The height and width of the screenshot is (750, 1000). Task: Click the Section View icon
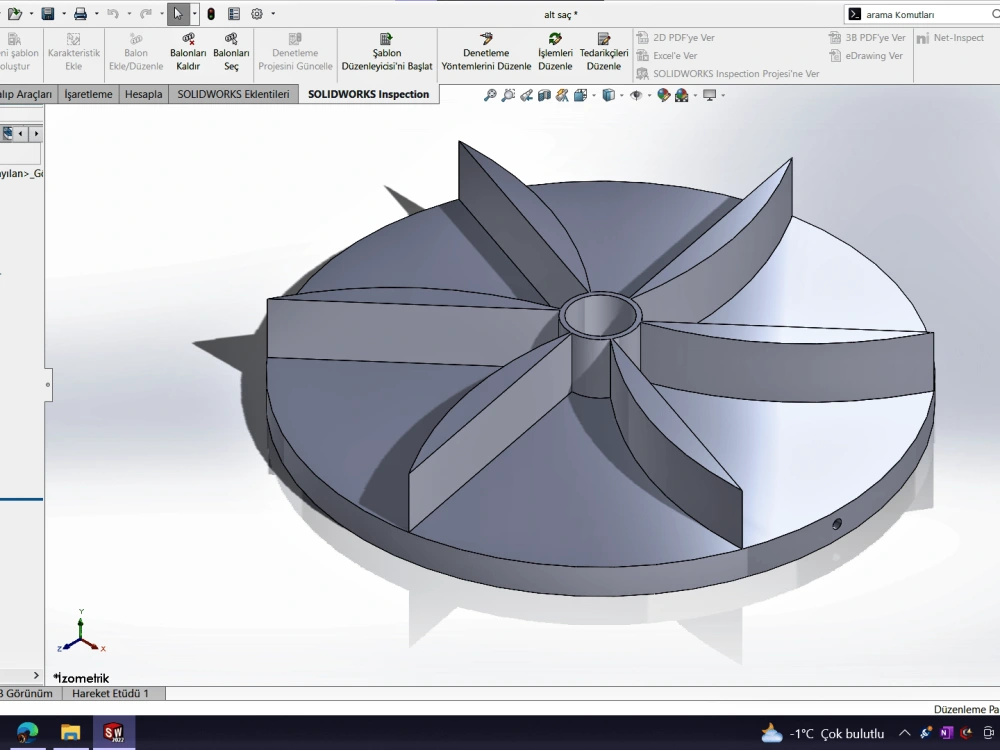pyautogui.click(x=544, y=95)
